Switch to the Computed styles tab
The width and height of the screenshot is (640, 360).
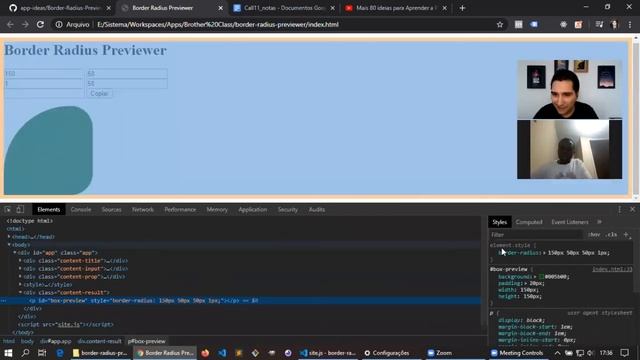pyautogui.click(x=529, y=222)
